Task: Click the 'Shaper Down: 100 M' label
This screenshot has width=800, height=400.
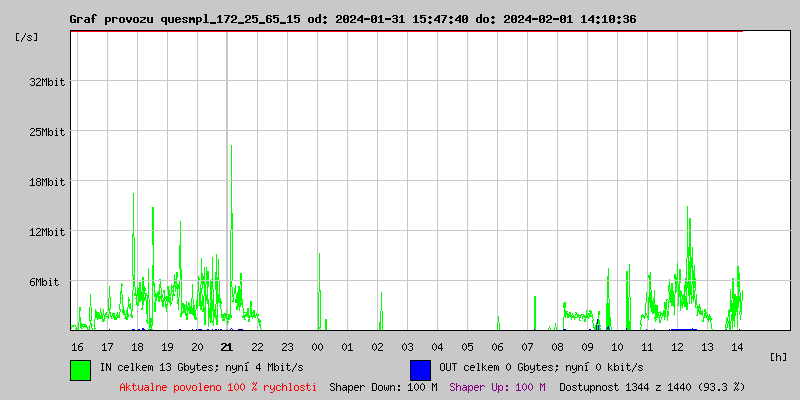Action: (383, 386)
